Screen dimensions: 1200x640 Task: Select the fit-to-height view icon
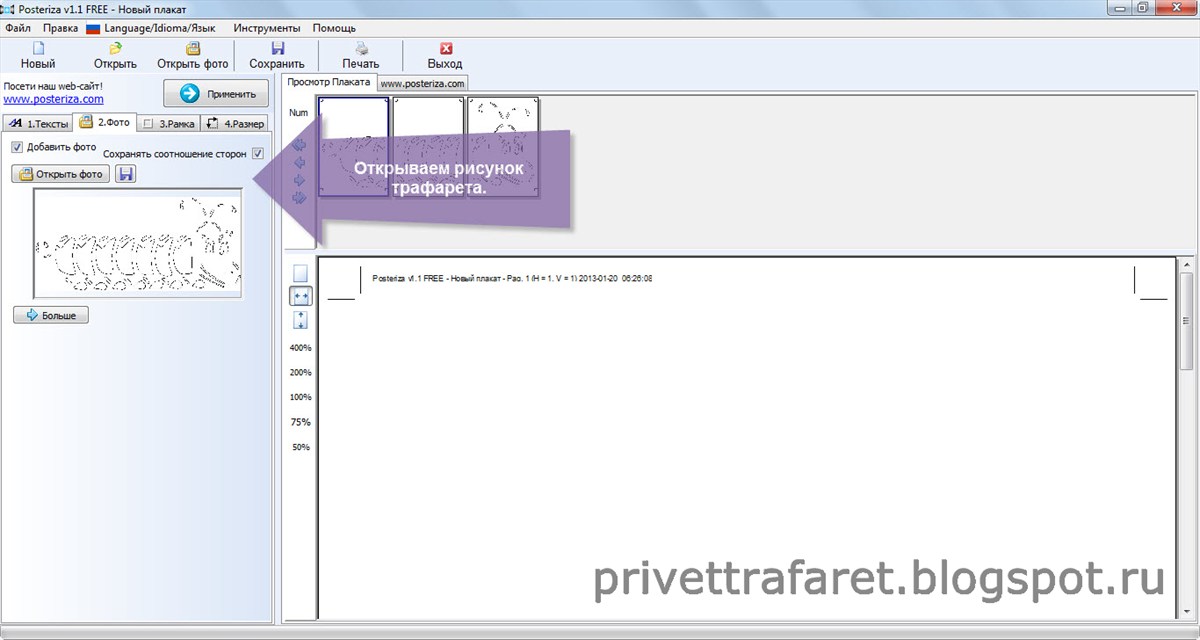(301, 320)
